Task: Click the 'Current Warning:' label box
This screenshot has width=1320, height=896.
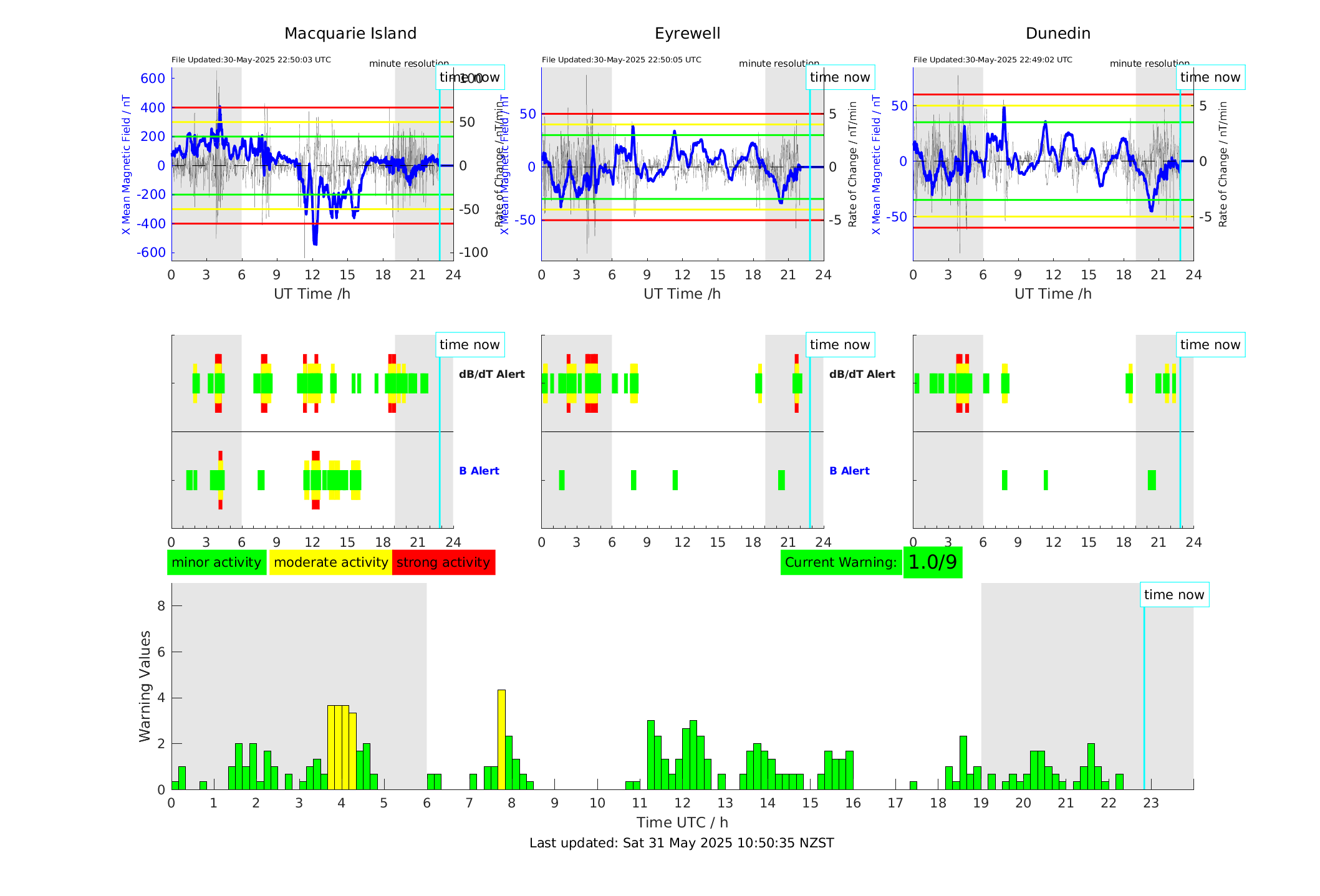Action: pyautogui.click(x=841, y=562)
